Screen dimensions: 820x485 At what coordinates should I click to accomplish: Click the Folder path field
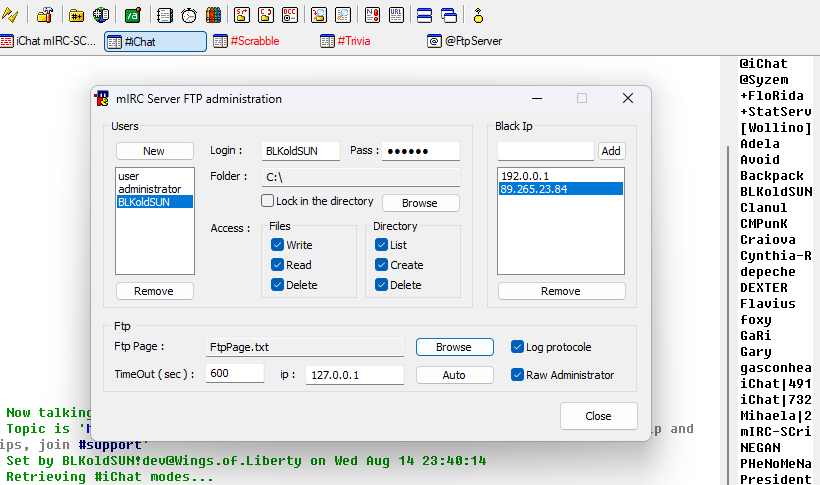[x=360, y=177]
